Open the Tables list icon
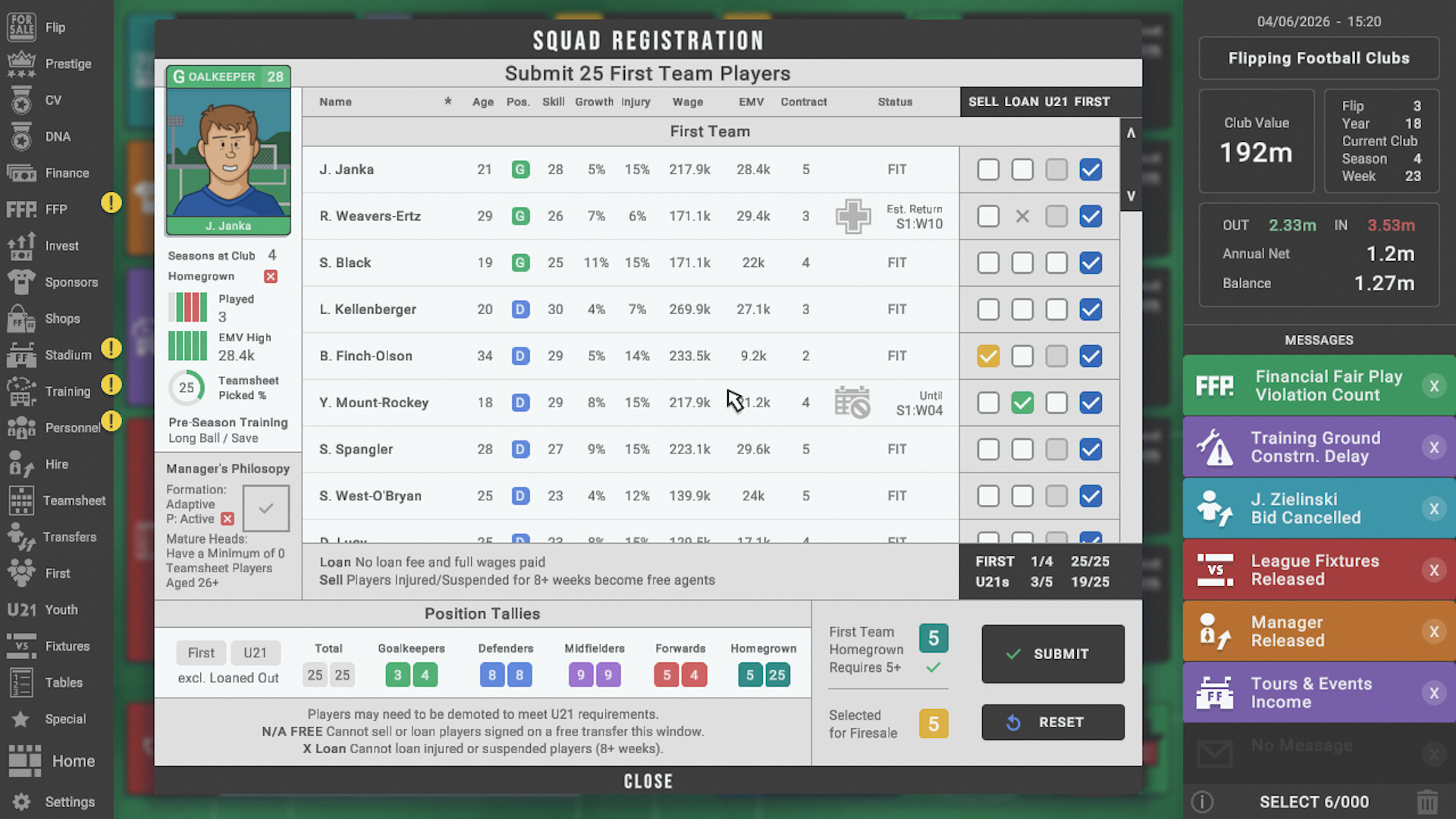 [21, 682]
